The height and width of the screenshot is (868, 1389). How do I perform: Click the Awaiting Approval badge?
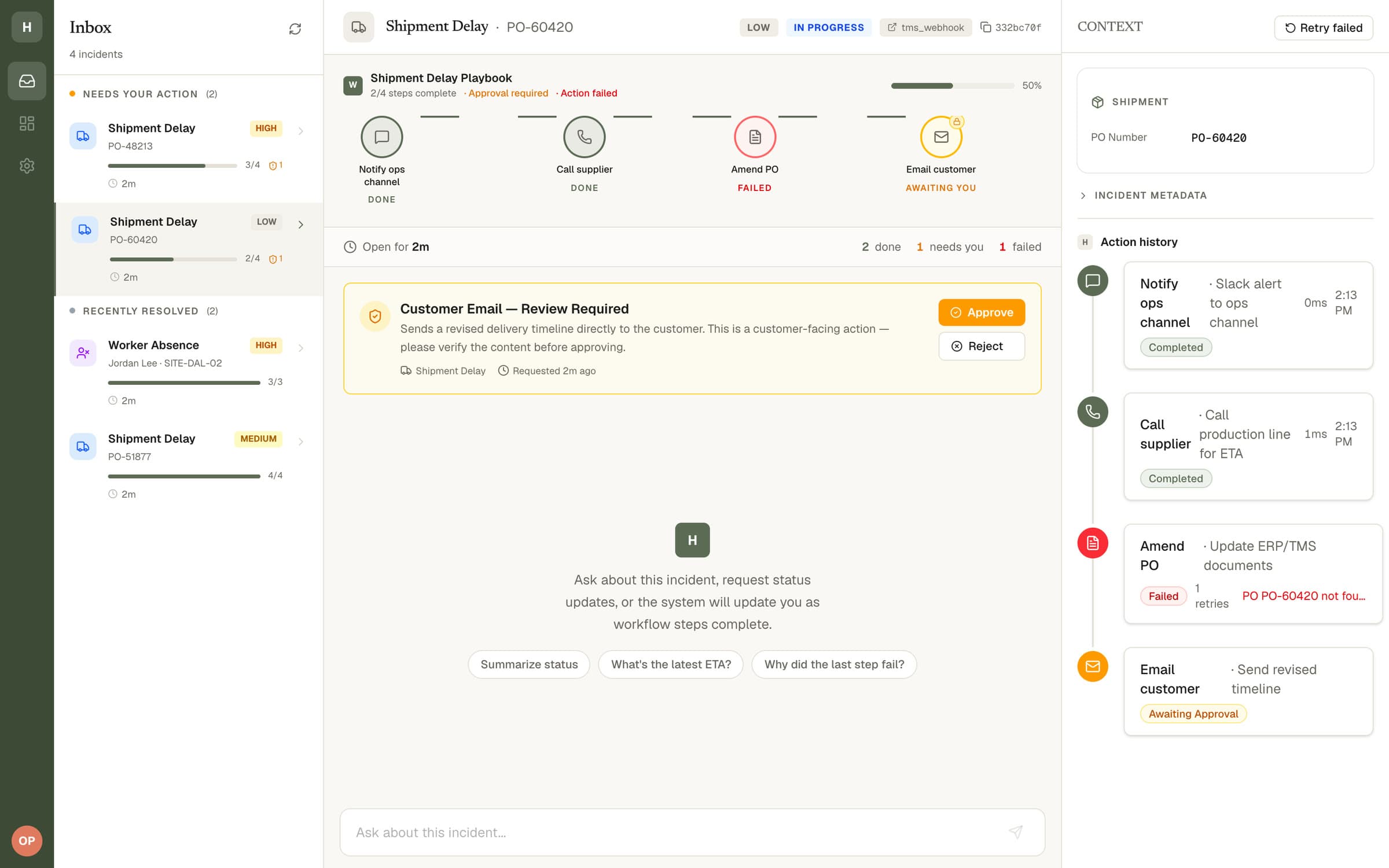(x=1193, y=713)
